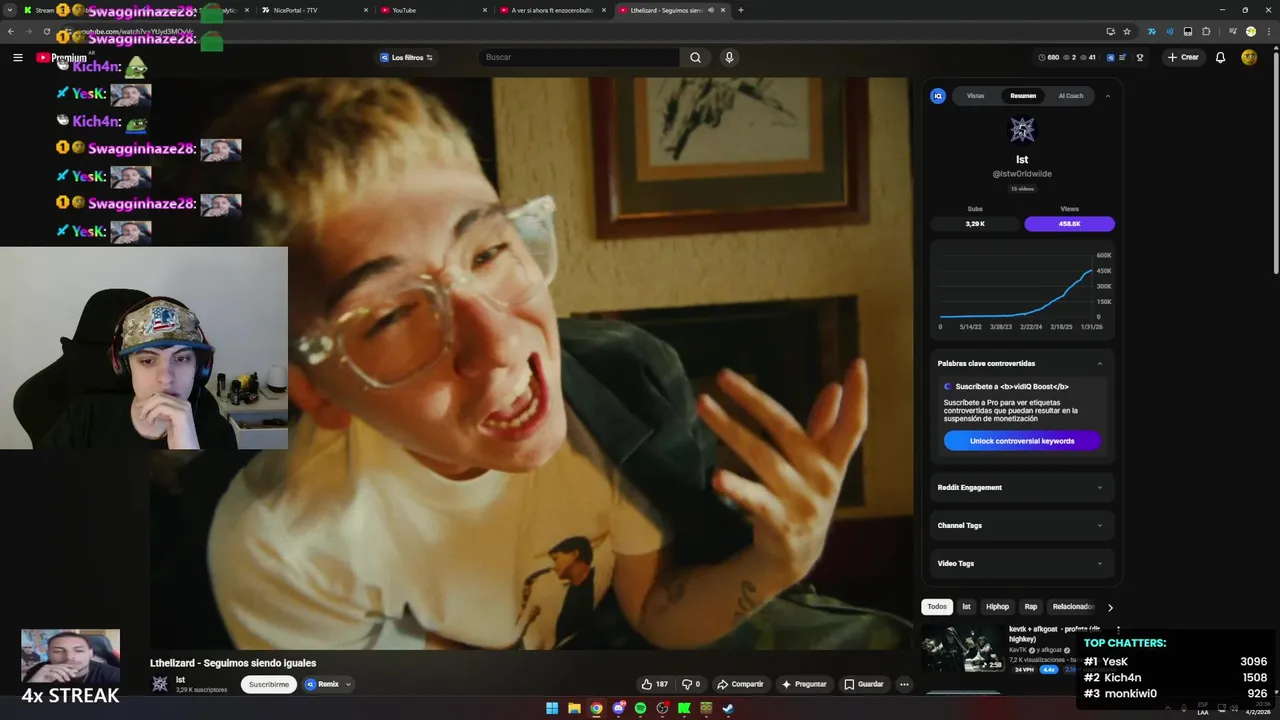Select the Views stat pill 458.8K
The image size is (1280, 720).
(x=1069, y=224)
